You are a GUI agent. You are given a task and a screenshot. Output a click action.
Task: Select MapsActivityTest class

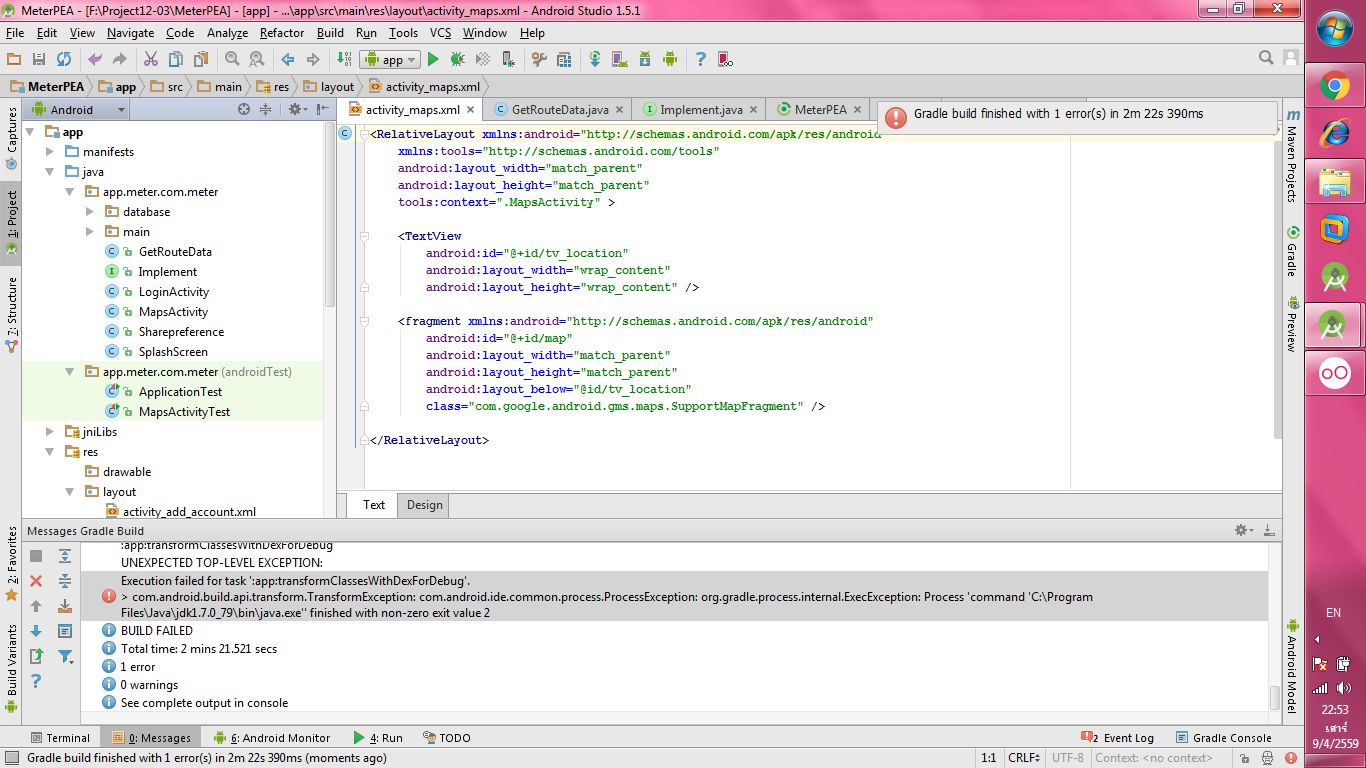(x=184, y=412)
